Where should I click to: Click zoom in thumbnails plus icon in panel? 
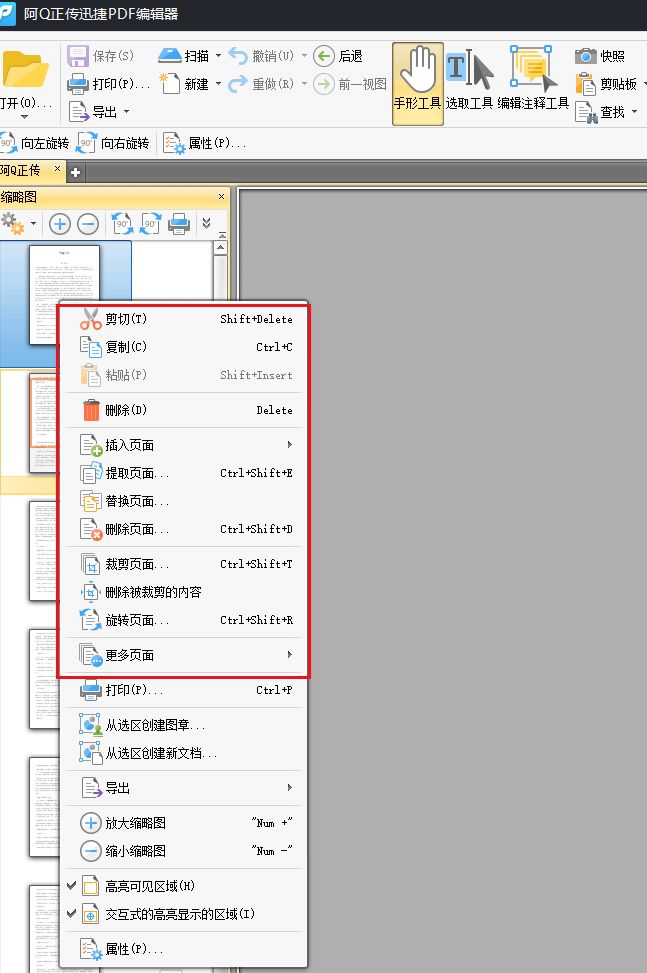(60, 224)
